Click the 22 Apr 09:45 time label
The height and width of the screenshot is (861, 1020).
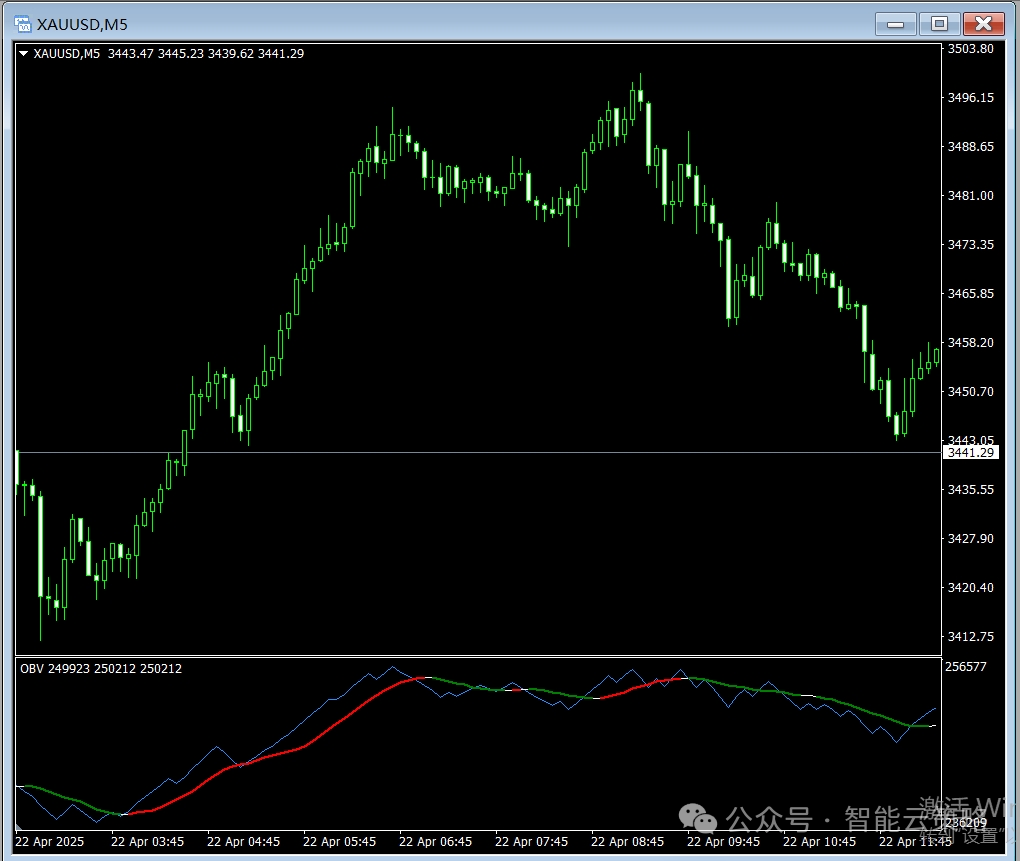pos(723,841)
